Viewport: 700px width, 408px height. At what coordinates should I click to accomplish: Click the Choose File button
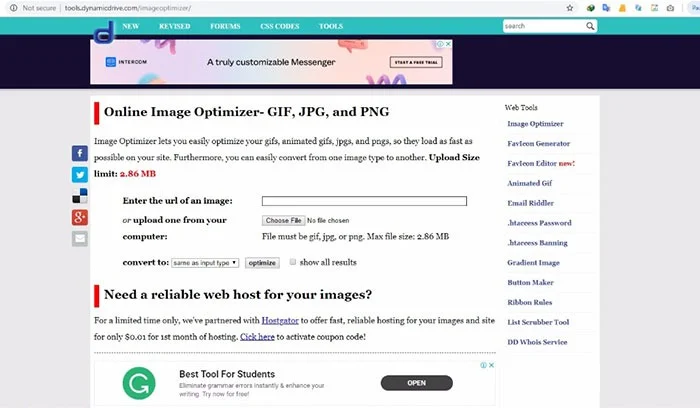tap(283, 221)
